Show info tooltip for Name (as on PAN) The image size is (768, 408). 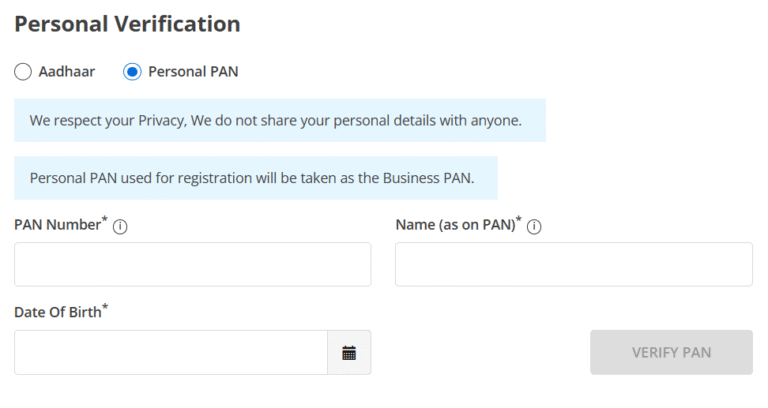(x=534, y=227)
